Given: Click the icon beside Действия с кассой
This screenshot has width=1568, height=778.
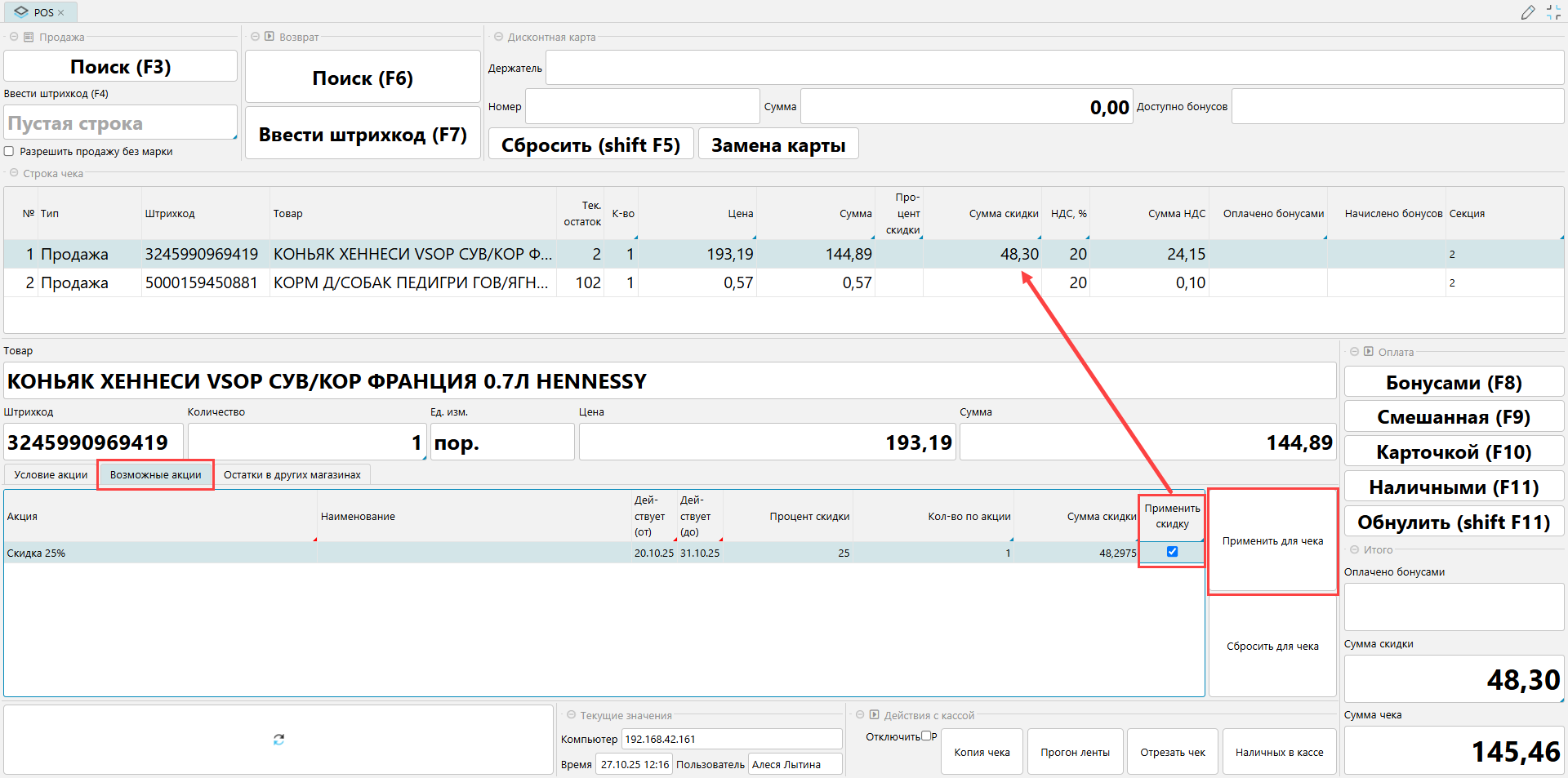Looking at the screenshot, I should point(874,715).
